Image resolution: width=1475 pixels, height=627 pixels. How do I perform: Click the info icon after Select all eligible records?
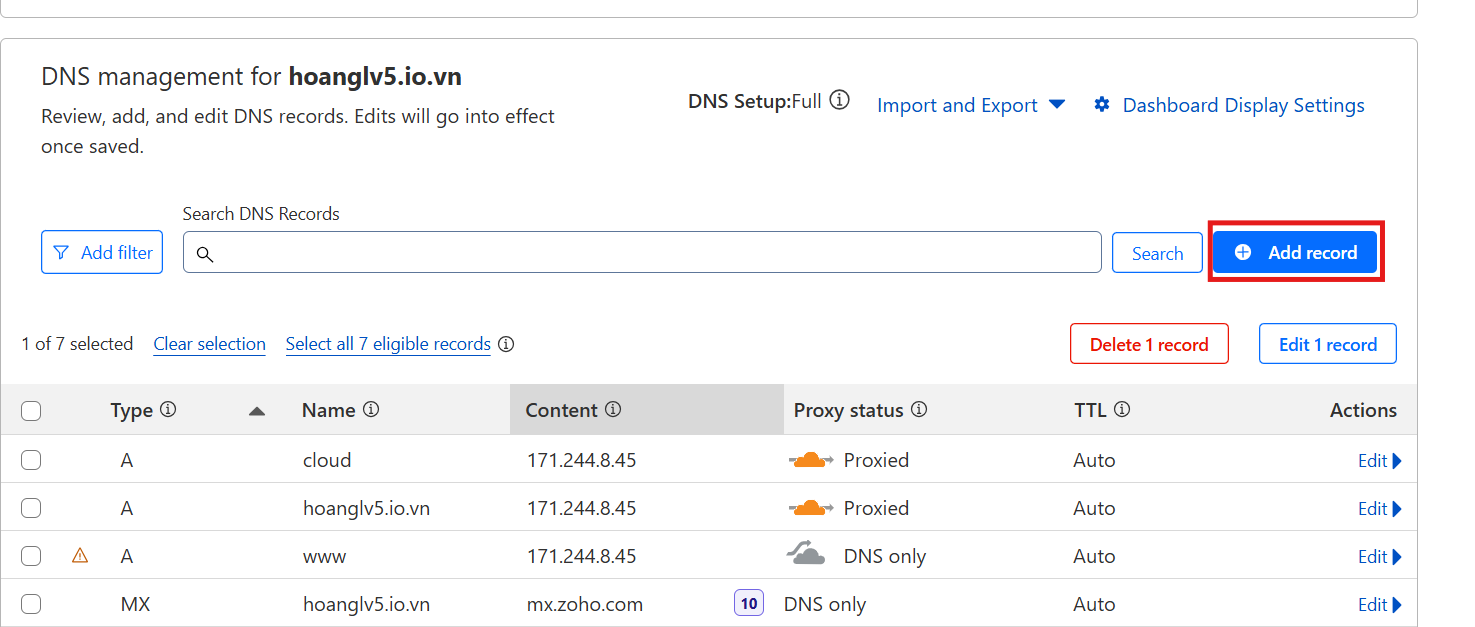[x=506, y=344]
